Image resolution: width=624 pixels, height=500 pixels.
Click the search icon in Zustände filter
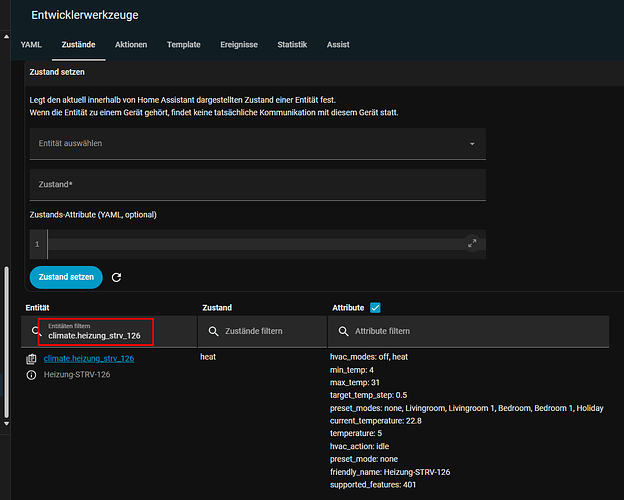[214, 331]
